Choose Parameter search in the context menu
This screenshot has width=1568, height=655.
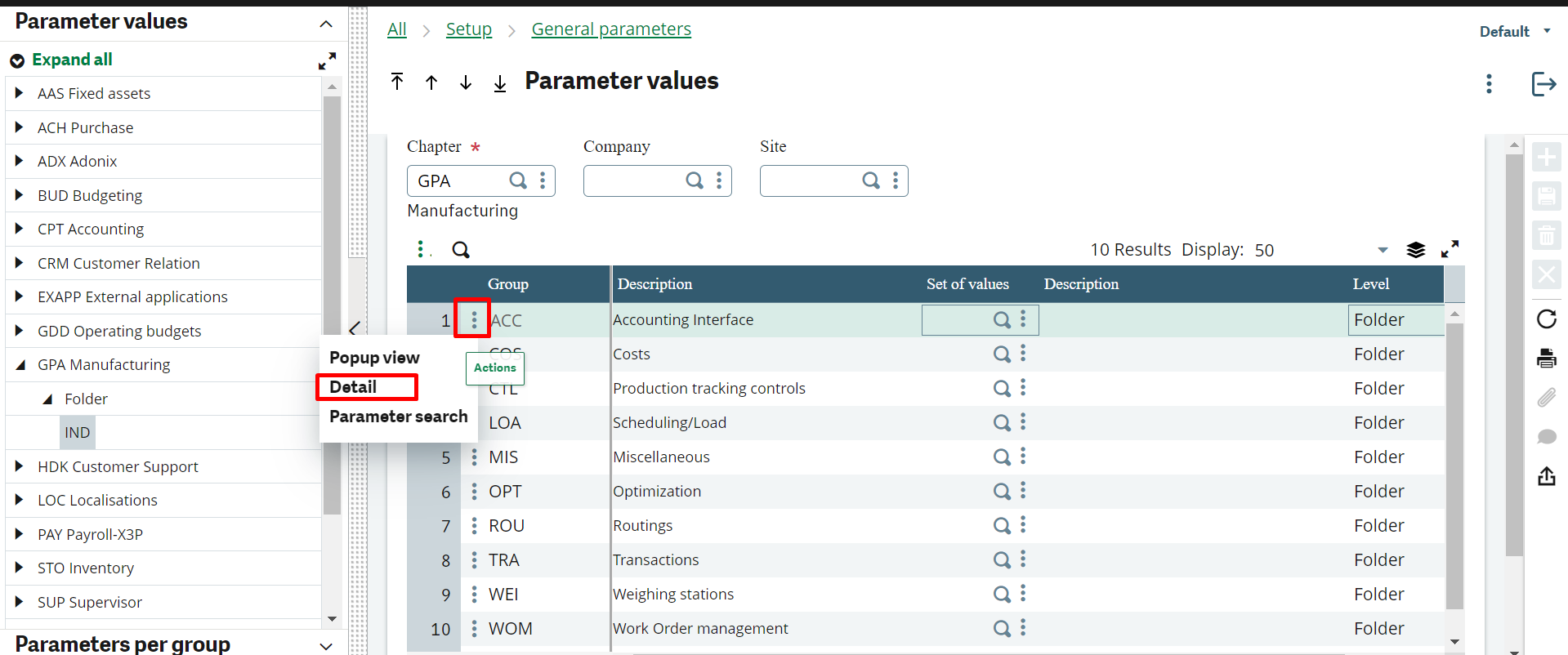(x=398, y=417)
